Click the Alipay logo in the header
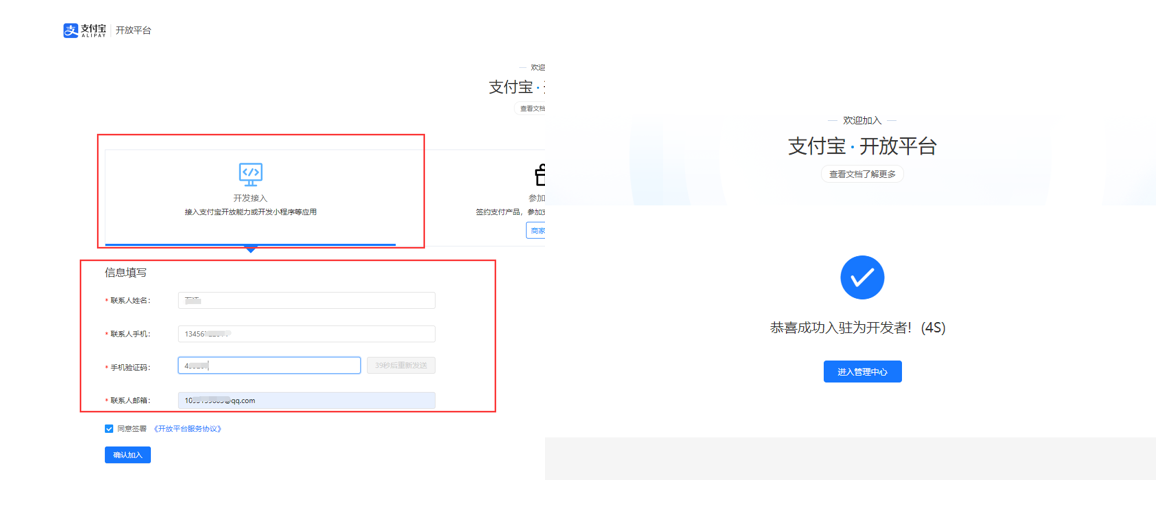 (x=85, y=31)
